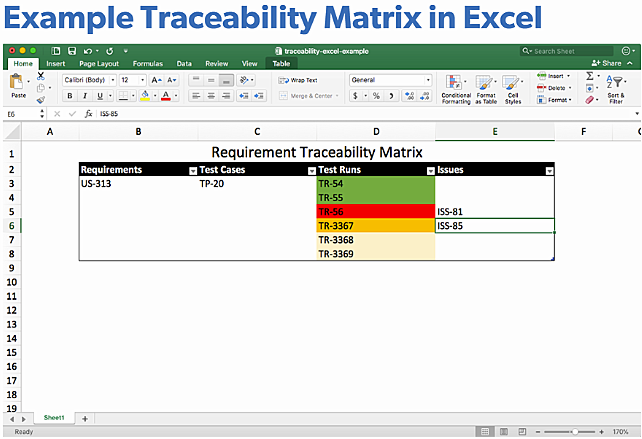
Task: Click the Share button
Action: click(x=604, y=63)
